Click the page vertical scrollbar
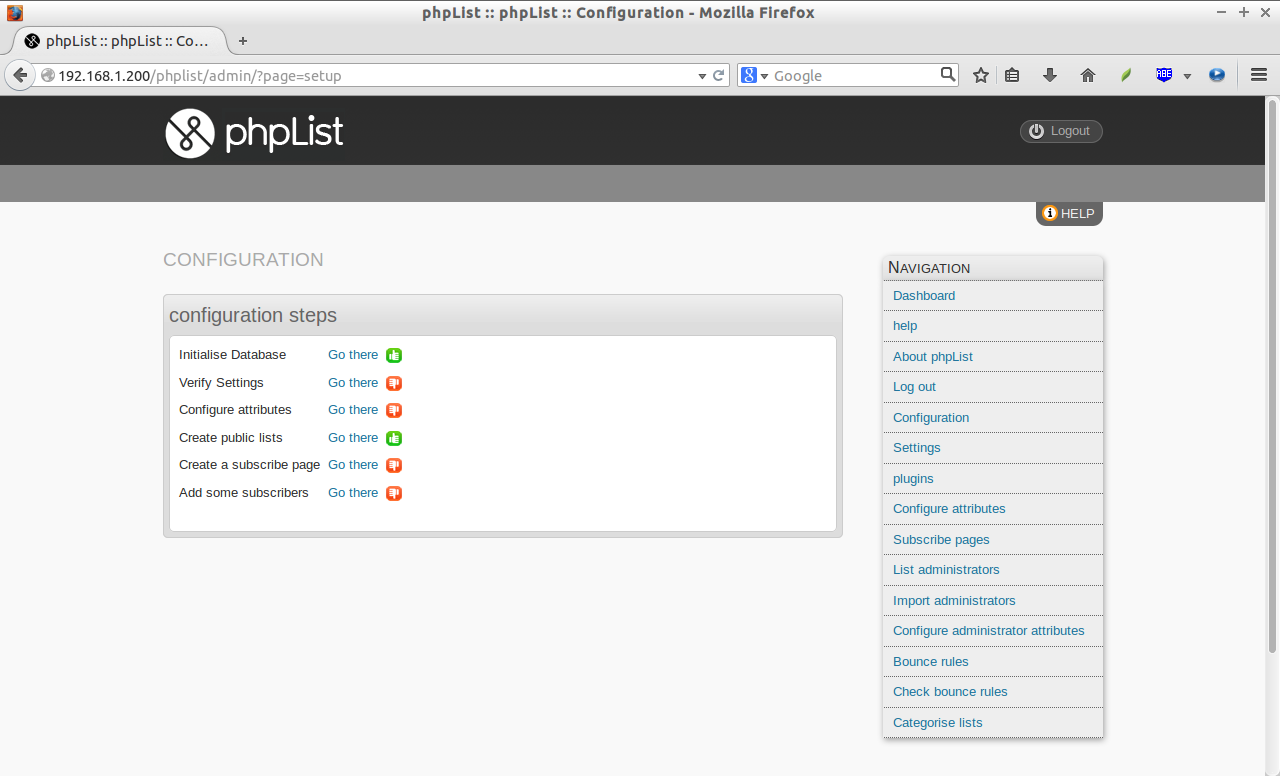Image resolution: width=1280 pixels, height=776 pixels. [1273, 376]
